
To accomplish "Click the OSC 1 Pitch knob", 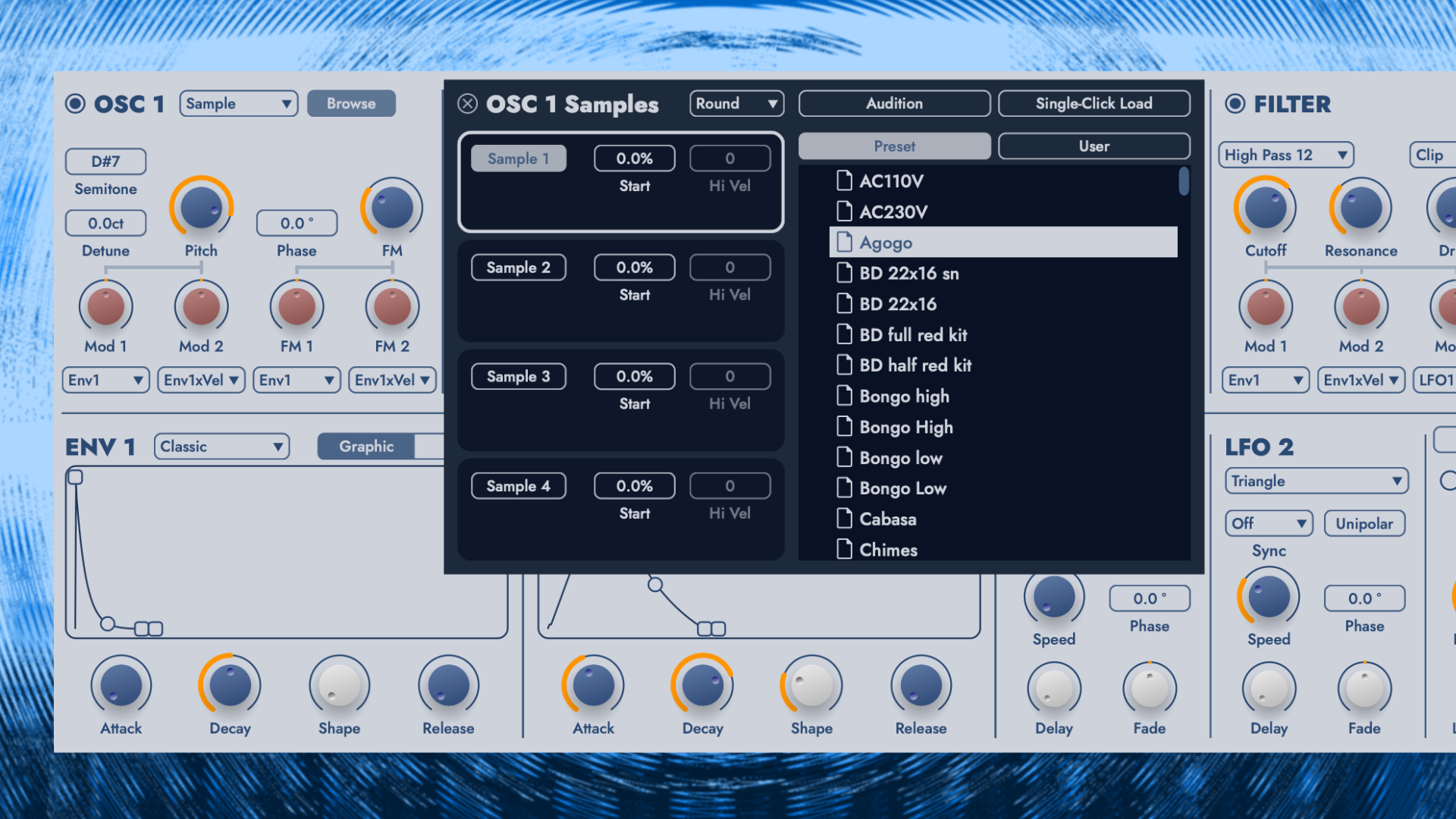I will 201,207.
